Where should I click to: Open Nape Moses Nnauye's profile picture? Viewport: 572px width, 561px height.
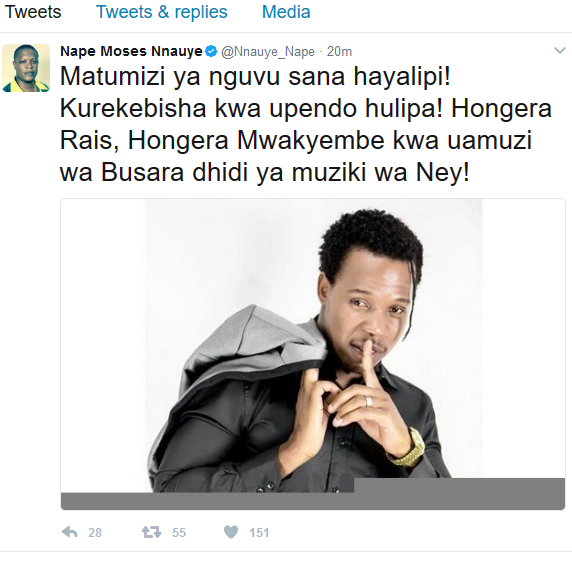(x=26, y=68)
